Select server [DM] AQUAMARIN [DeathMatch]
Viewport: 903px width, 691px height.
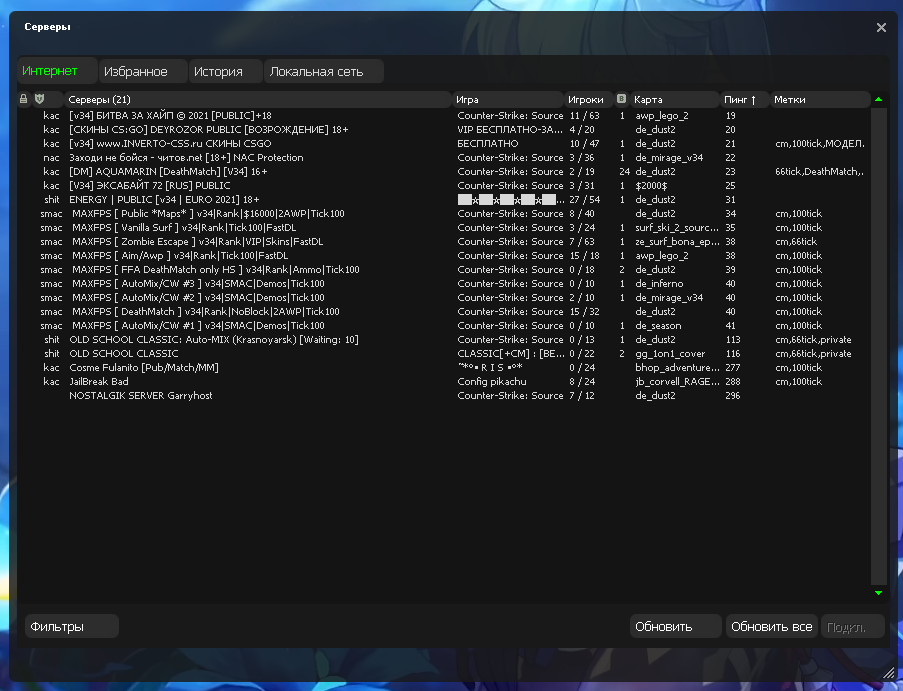[x=443, y=172]
